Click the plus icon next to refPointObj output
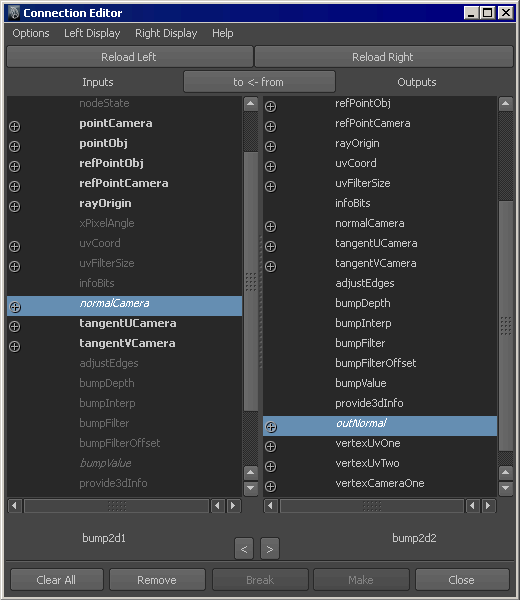Viewport: 520px width, 600px height. (271, 107)
